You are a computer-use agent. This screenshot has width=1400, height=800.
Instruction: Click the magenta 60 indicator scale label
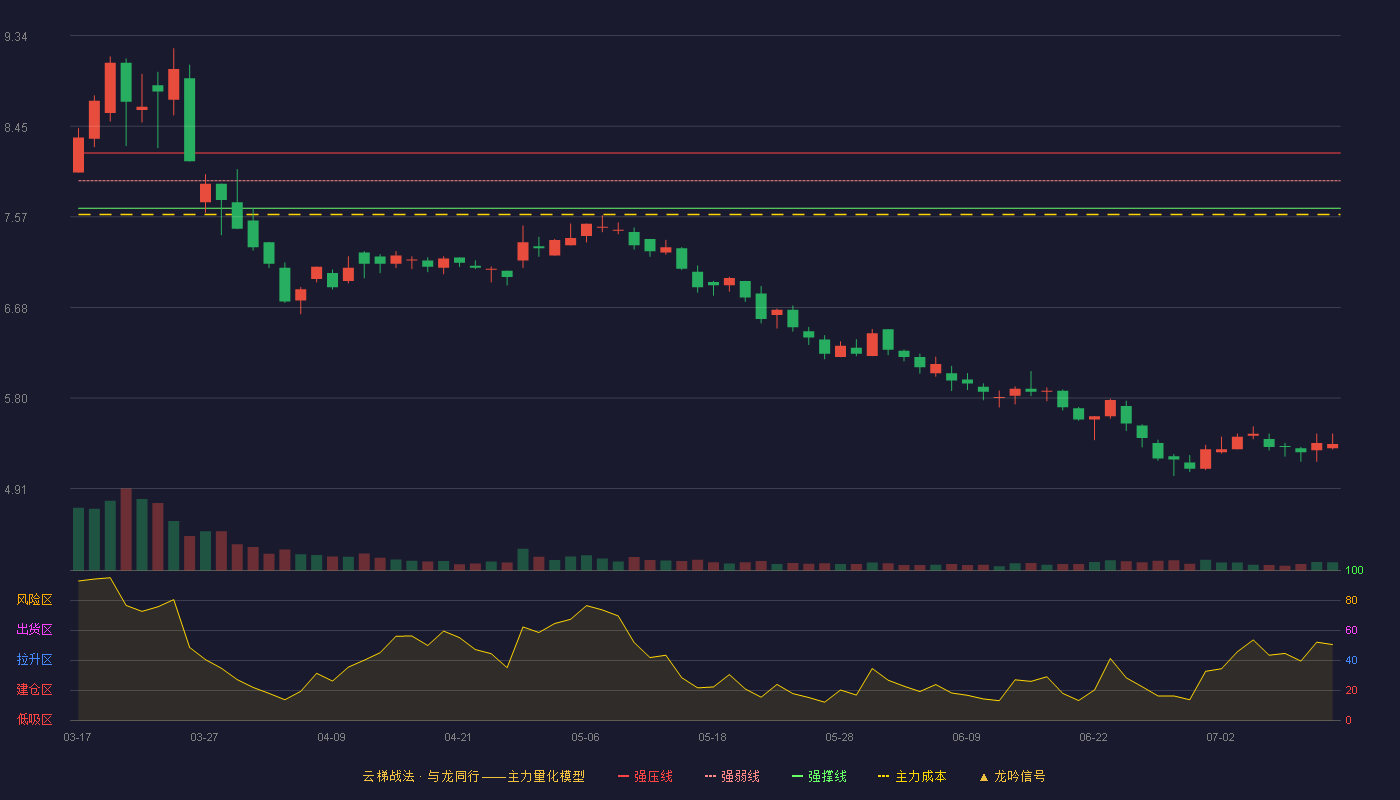(x=1350, y=630)
